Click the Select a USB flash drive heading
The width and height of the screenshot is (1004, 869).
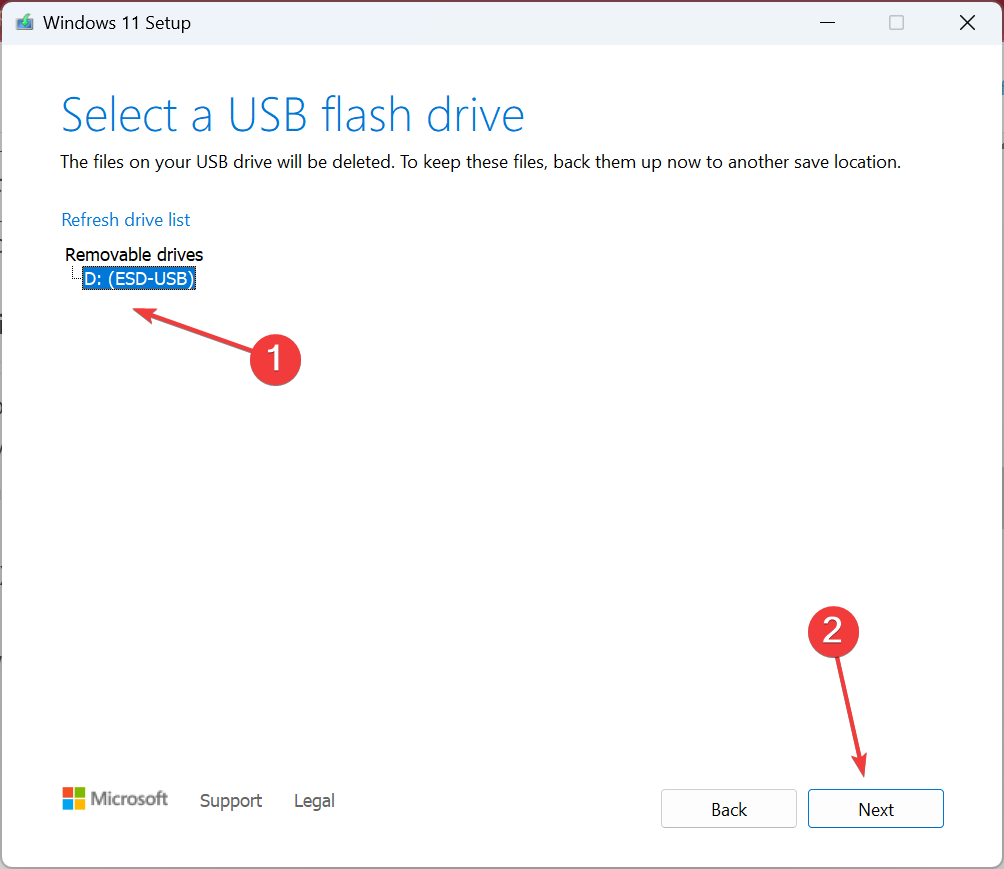point(292,114)
